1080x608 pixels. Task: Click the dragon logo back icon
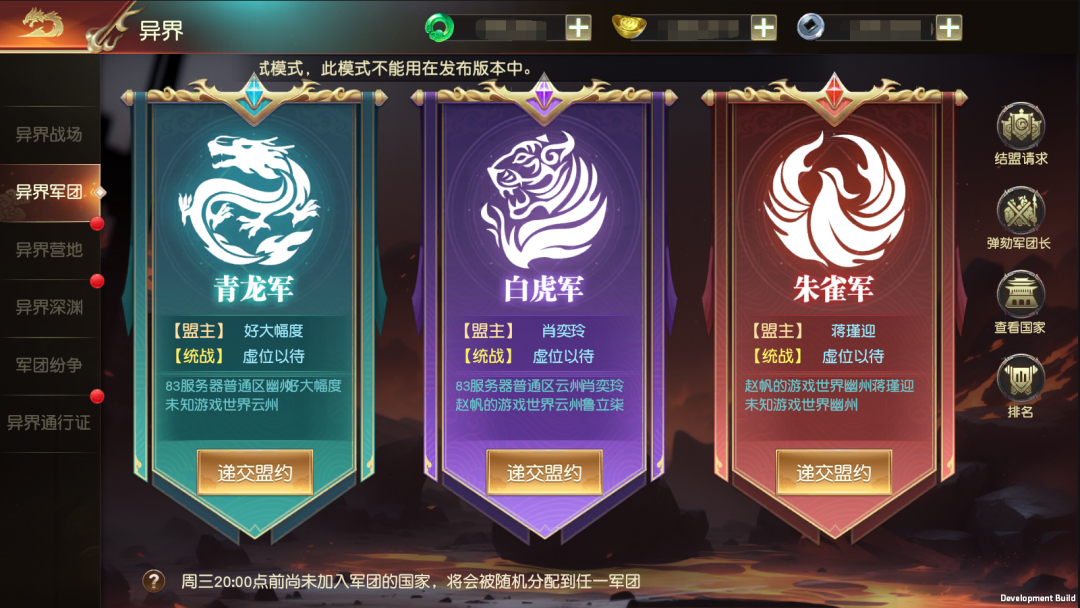click(x=43, y=24)
